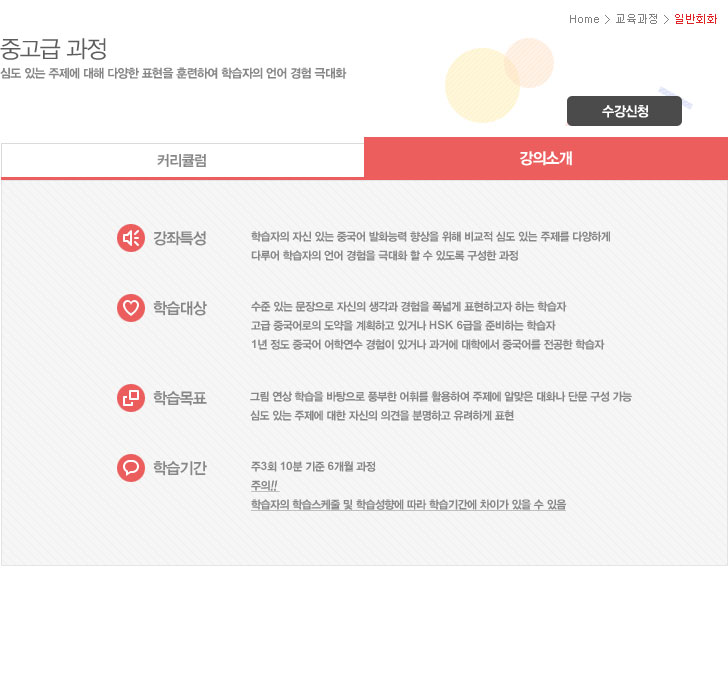
Task: Click the 중고급 과정 page title
Action: tap(54, 49)
